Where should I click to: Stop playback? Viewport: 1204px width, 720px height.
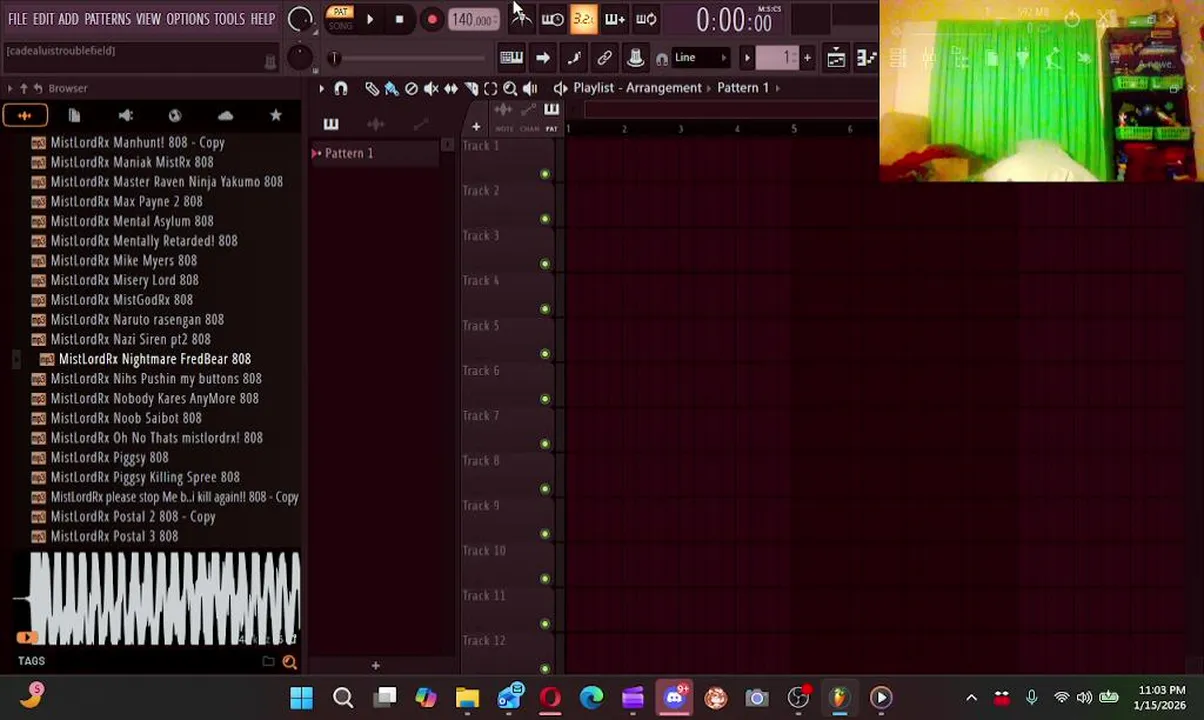pyautogui.click(x=399, y=19)
